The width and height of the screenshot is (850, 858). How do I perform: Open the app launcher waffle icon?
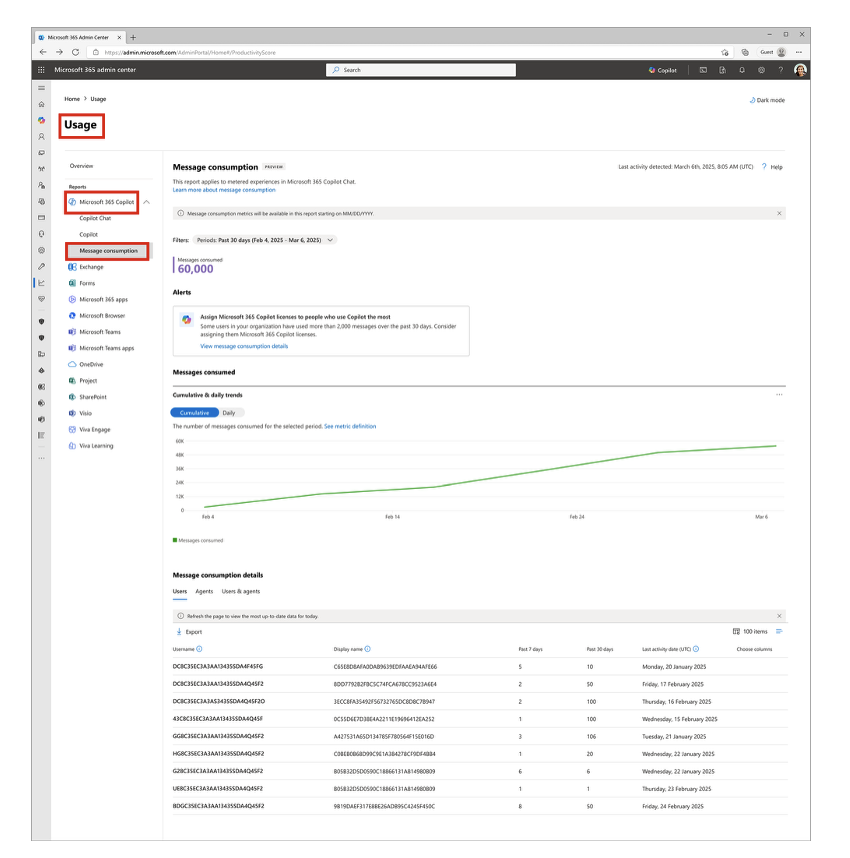click(41, 70)
